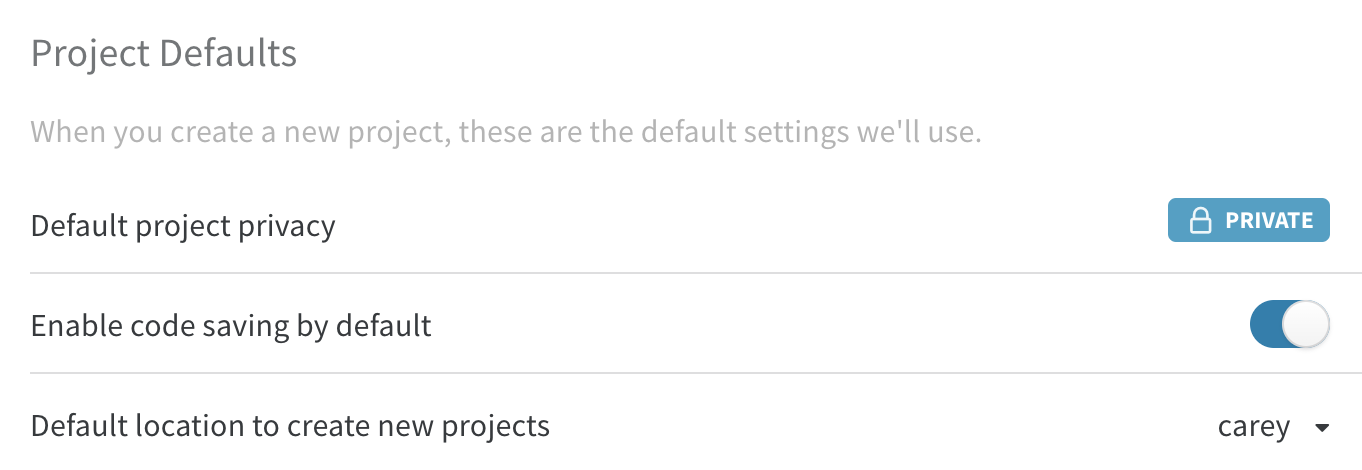Click the Enable code saving by default label

click(231, 326)
